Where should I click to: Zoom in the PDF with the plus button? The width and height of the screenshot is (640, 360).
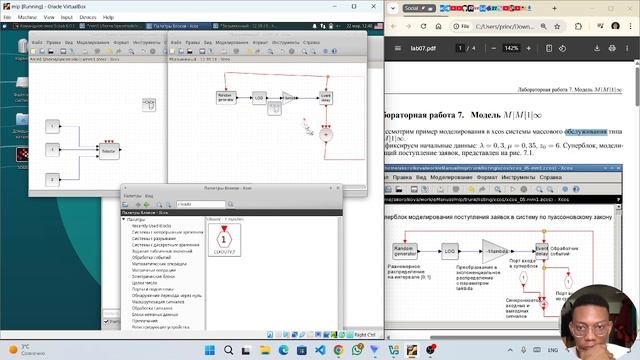[x=529, y=48]
